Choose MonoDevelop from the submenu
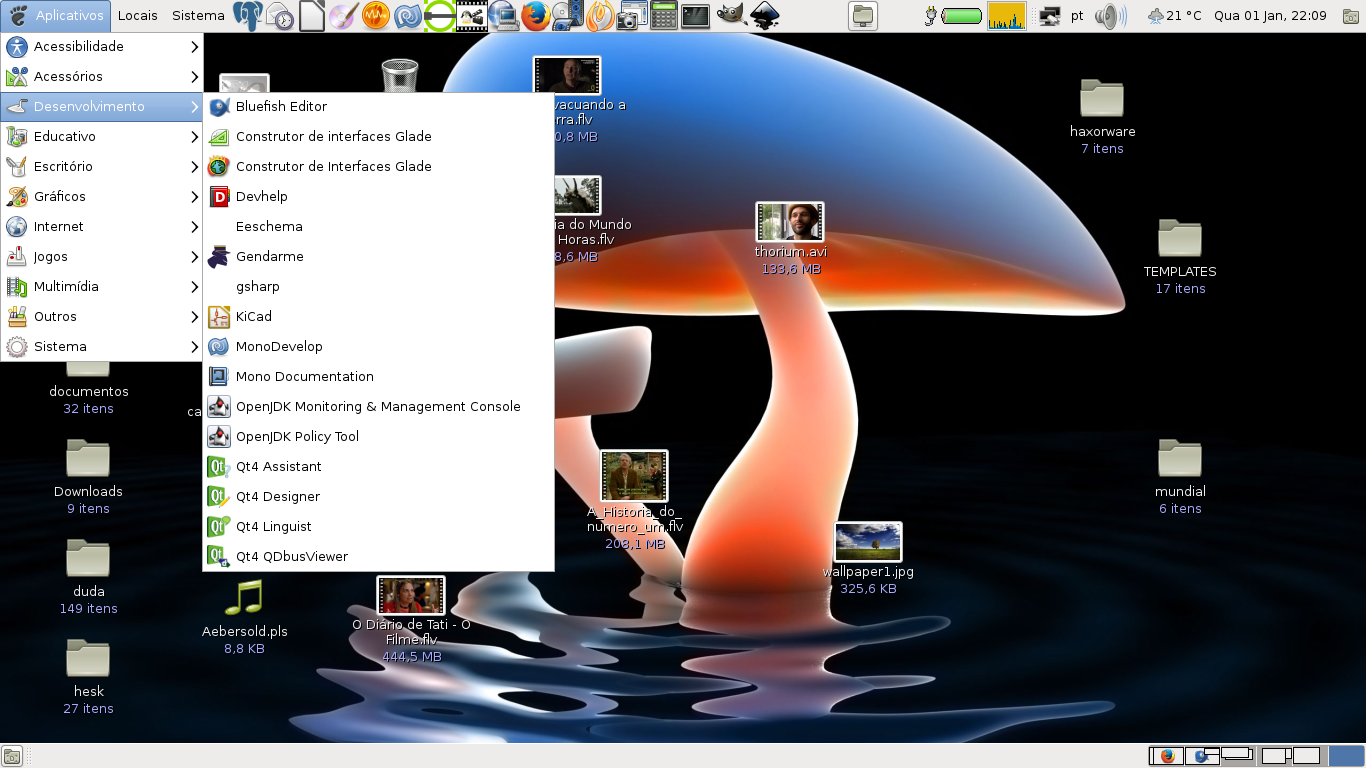1366x768 pixels. coord(279,346)
